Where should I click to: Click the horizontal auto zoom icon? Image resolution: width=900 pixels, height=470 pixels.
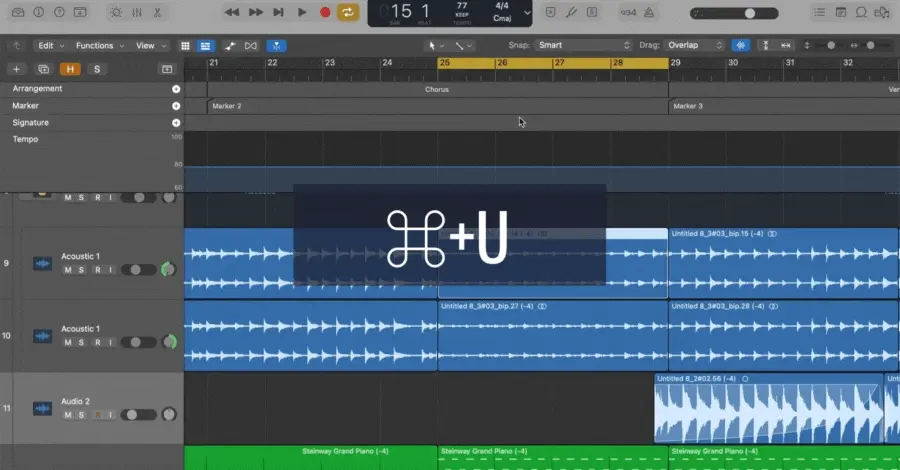click(786, 45)
